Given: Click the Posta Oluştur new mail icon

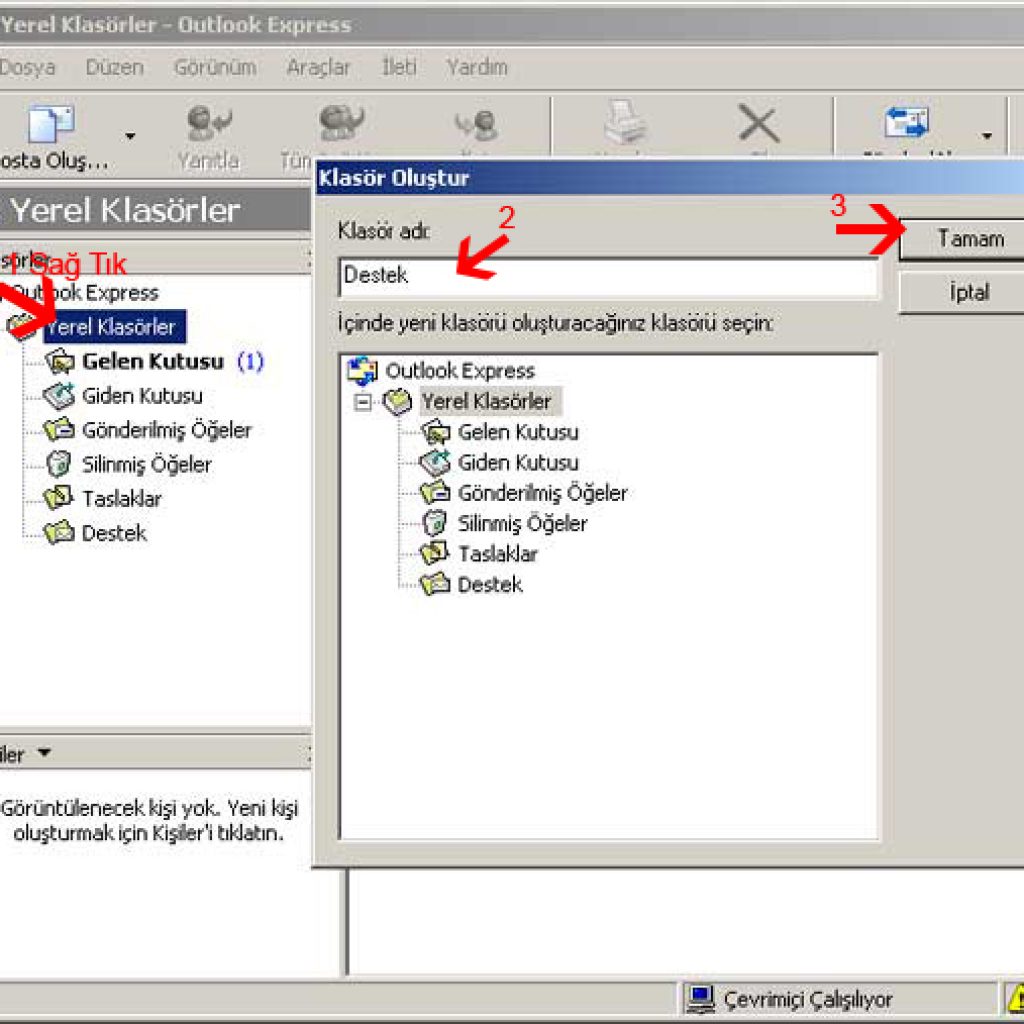Looking at the screenshot, I should 51,123.
